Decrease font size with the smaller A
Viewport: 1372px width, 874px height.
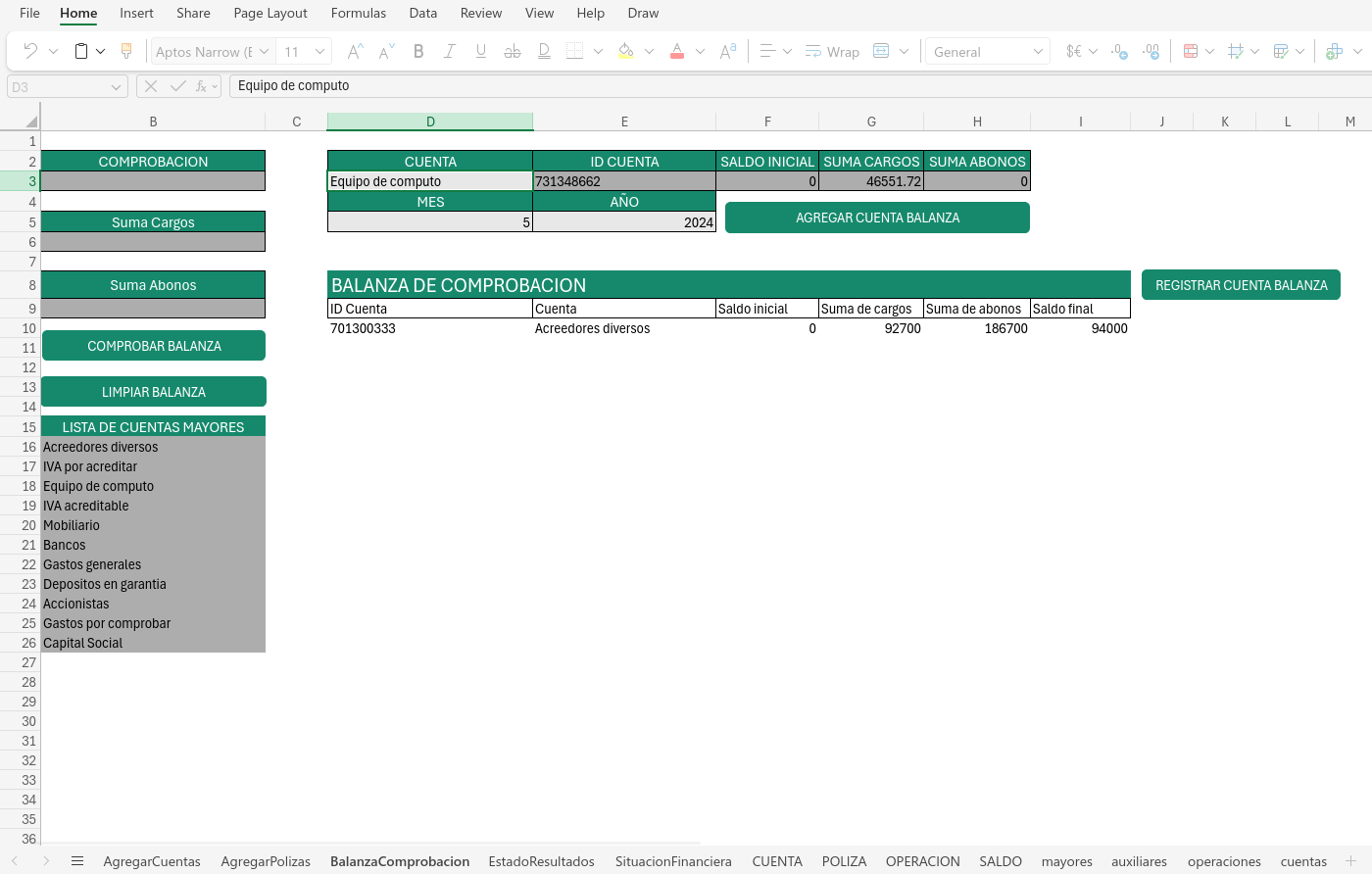387,51
